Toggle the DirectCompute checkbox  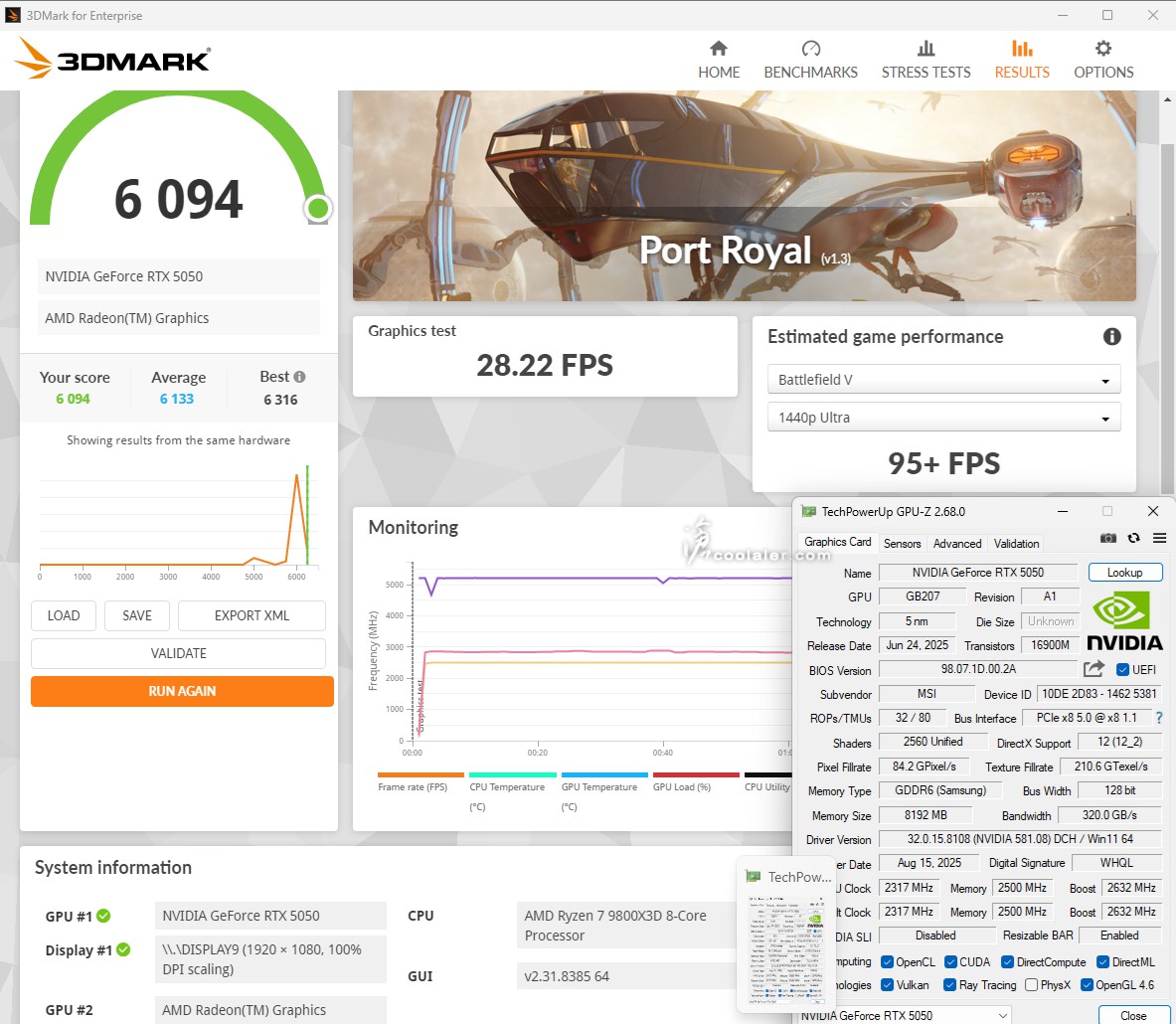point(1008,961)
